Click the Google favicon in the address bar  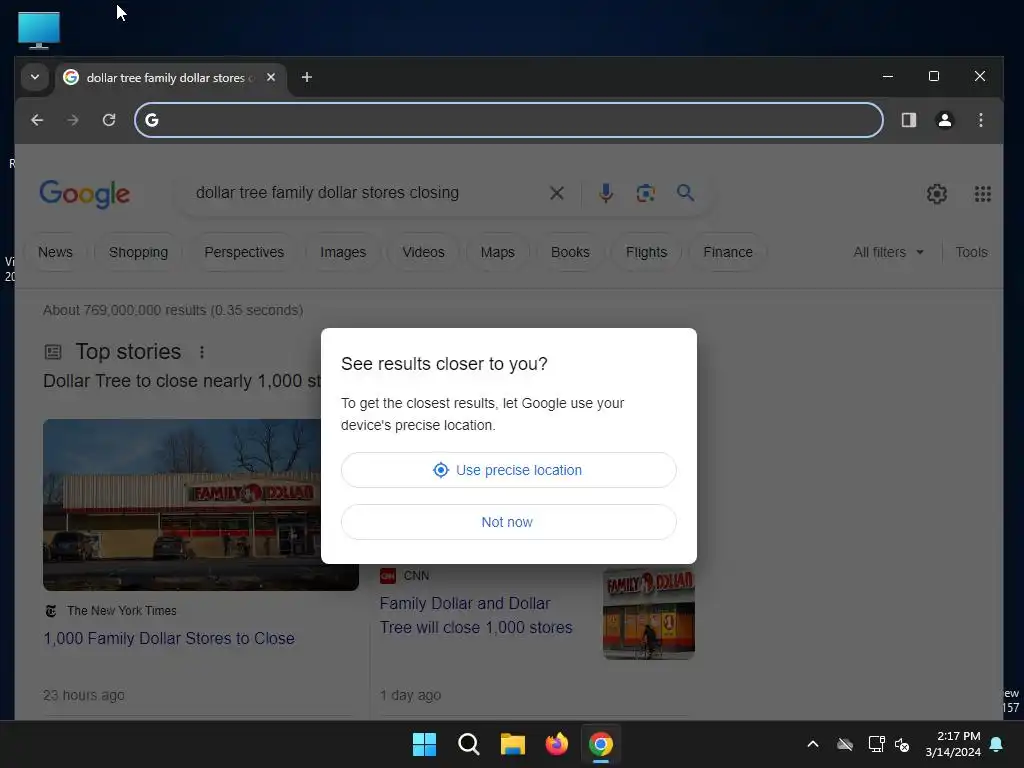point(152,120)
